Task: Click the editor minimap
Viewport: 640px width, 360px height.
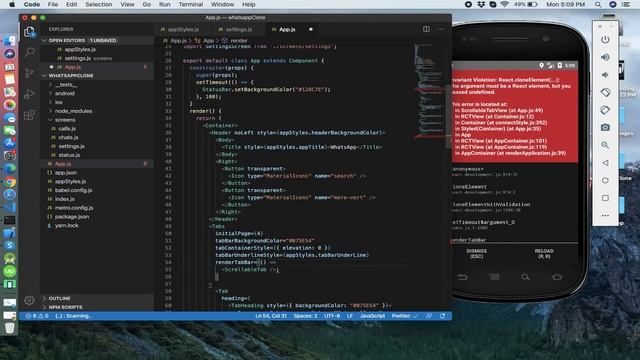Action: (429, 91)
